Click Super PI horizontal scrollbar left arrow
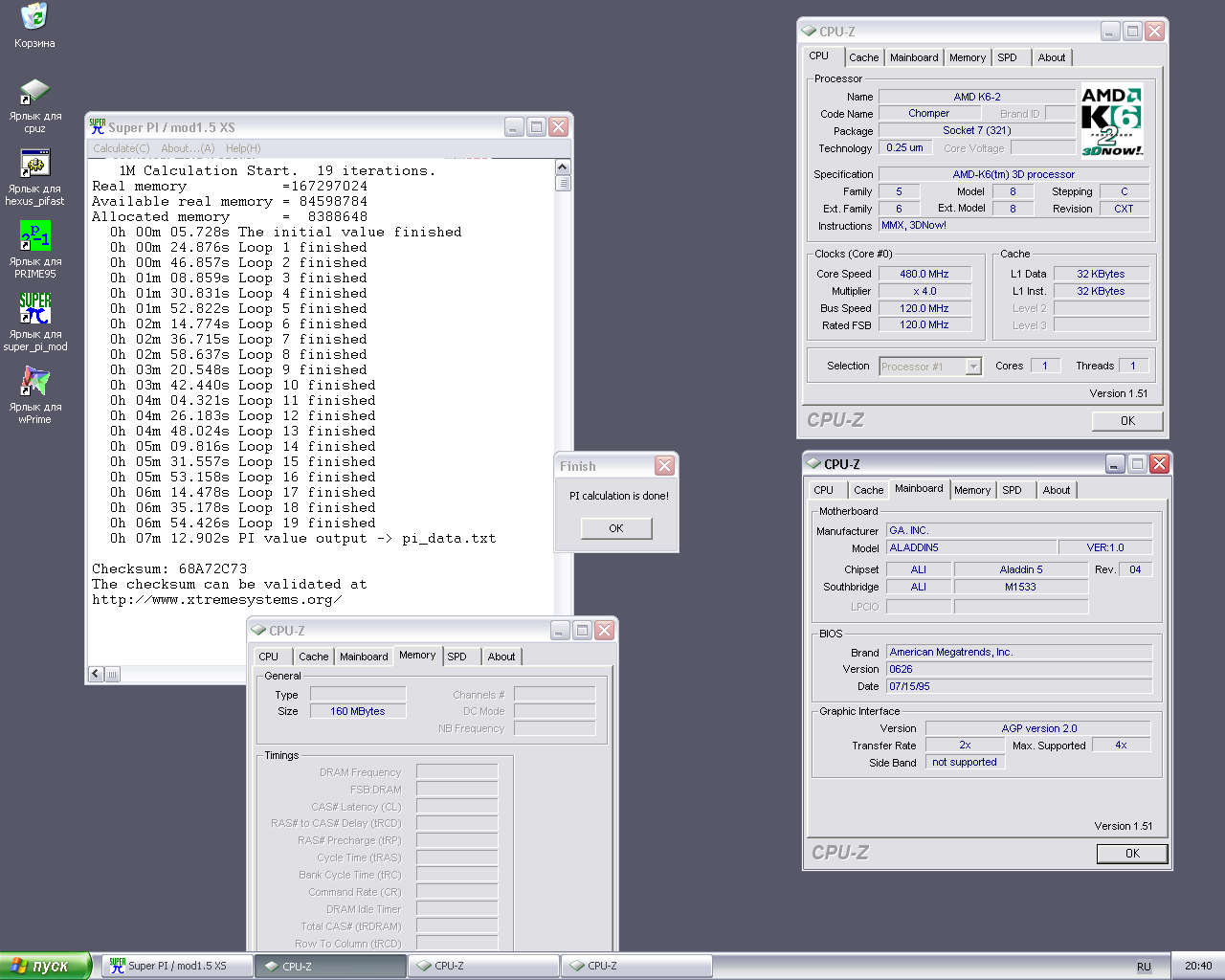The image size is (1225, 980). coord(96,674)
